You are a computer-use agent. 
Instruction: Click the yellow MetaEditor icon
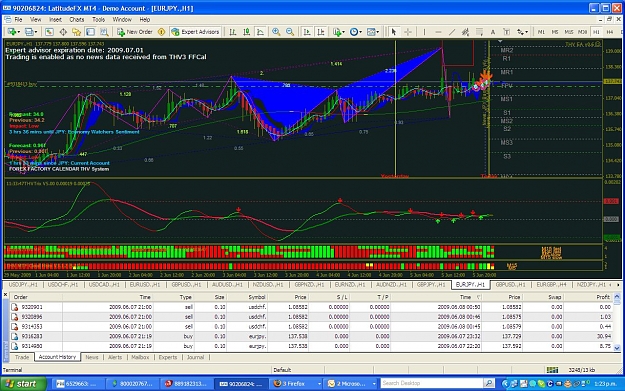click(161, 32)
